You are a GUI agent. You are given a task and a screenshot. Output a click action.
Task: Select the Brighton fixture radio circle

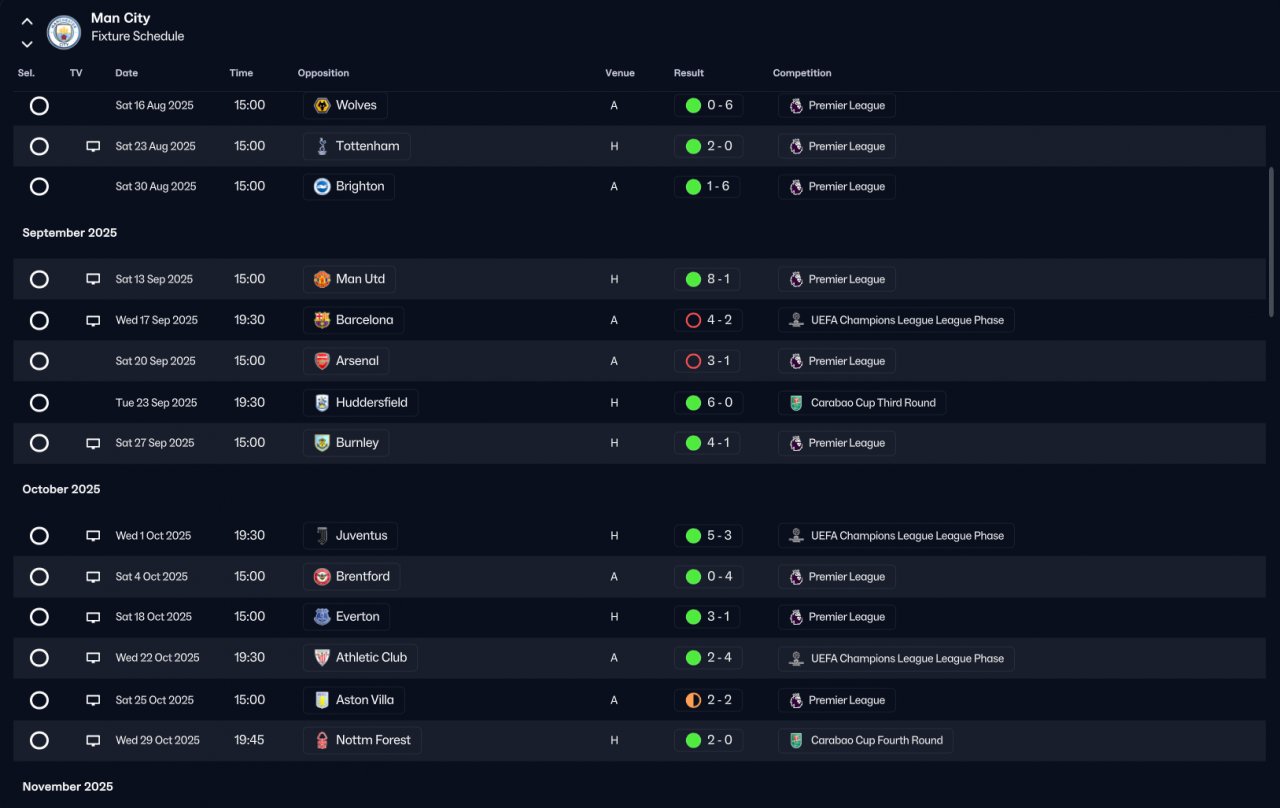click(39, 186)
